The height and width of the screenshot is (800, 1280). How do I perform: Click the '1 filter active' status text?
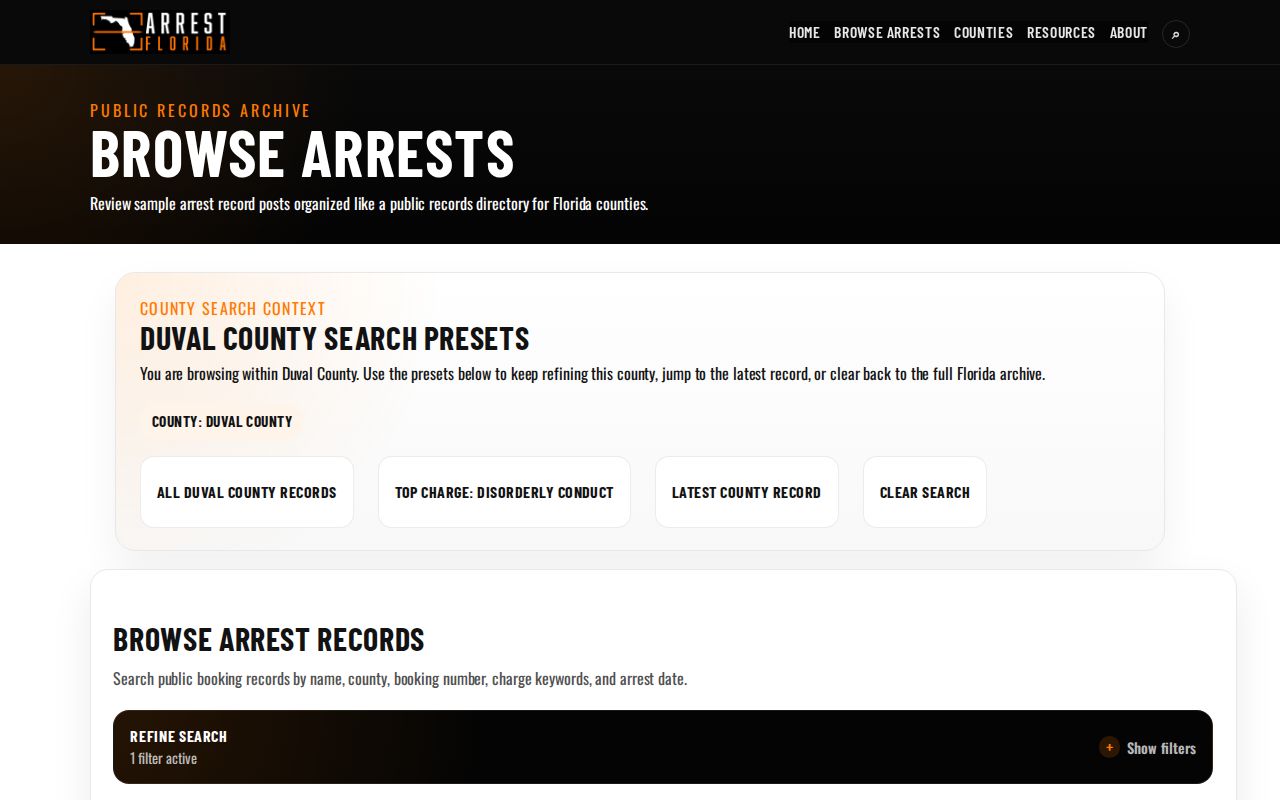point(163,759)
